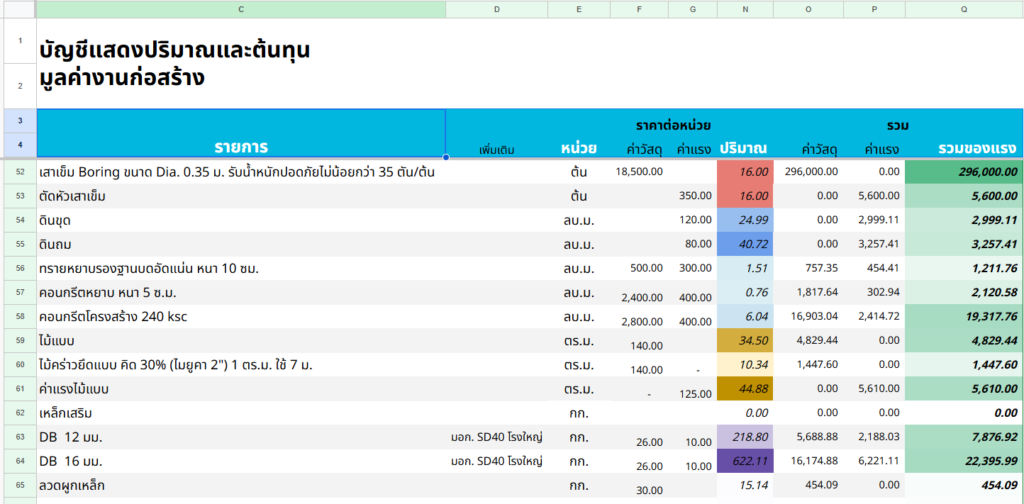The height and width of the screenshot is (504, 1024).
Task: Click the 15.14 quantity cell
Action: 745,486
